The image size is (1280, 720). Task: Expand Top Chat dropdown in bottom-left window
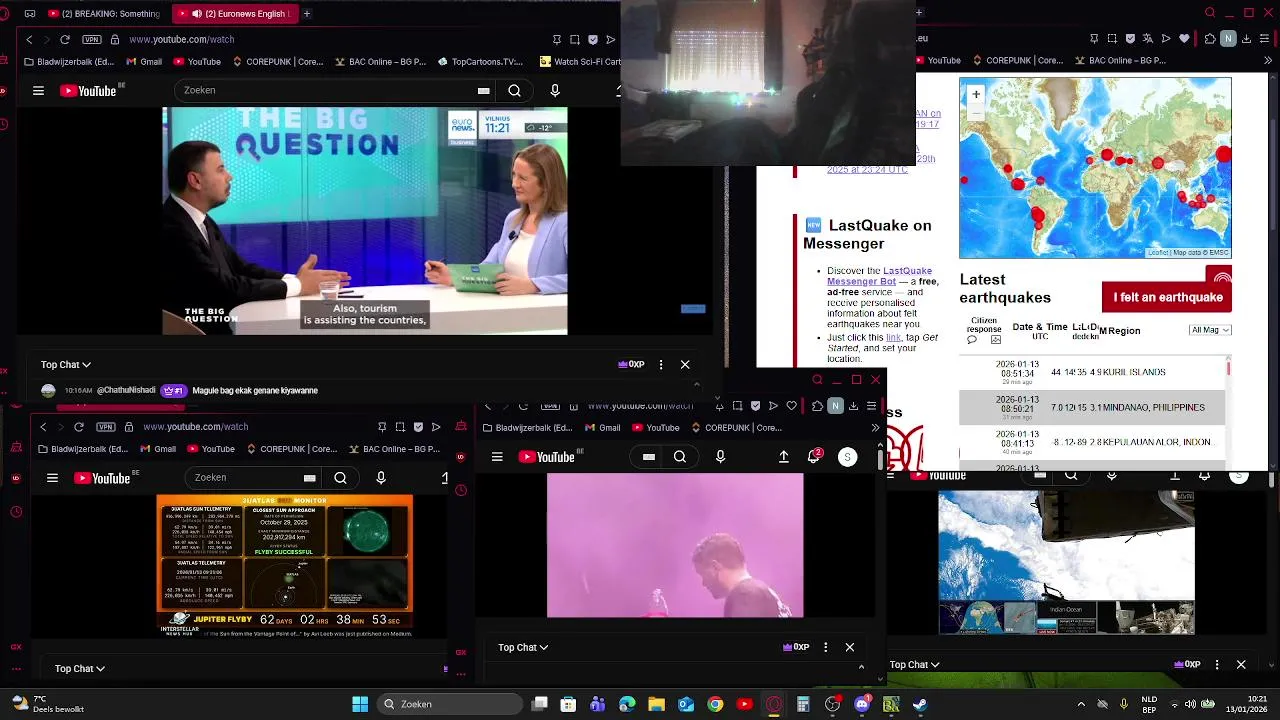click(x=80, y=669)
